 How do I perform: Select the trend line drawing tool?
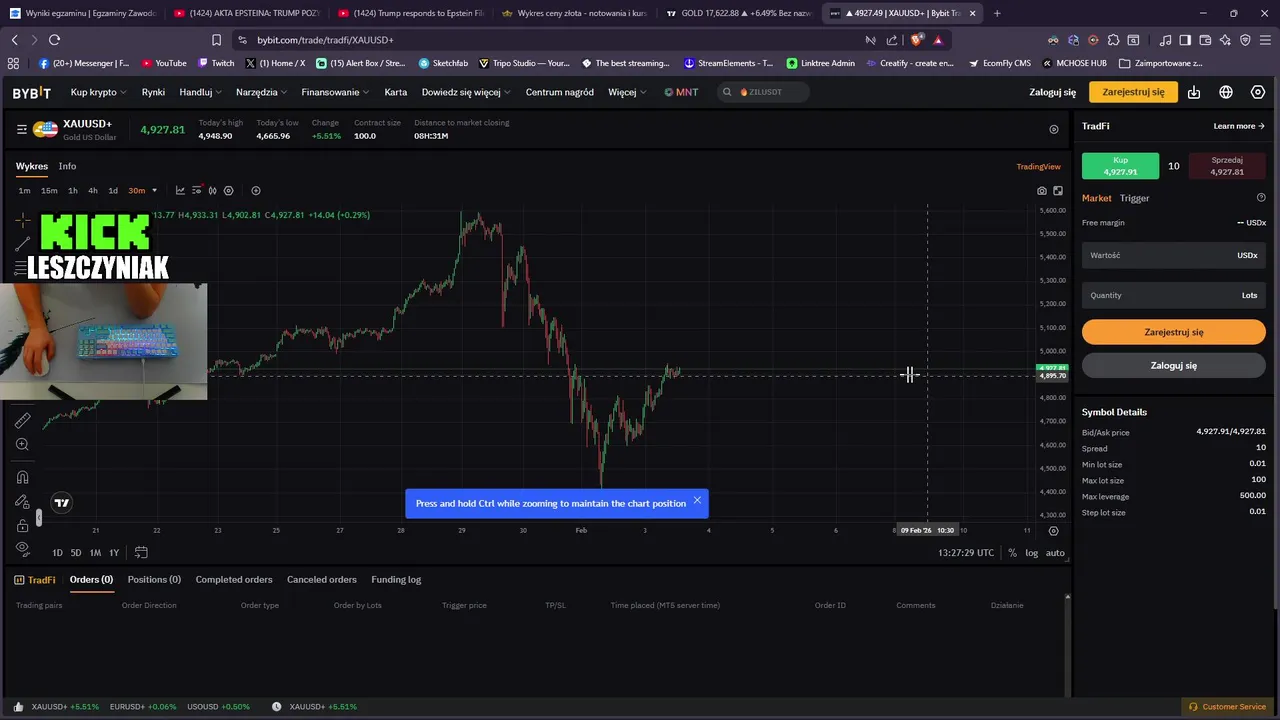tap(22, 244)
